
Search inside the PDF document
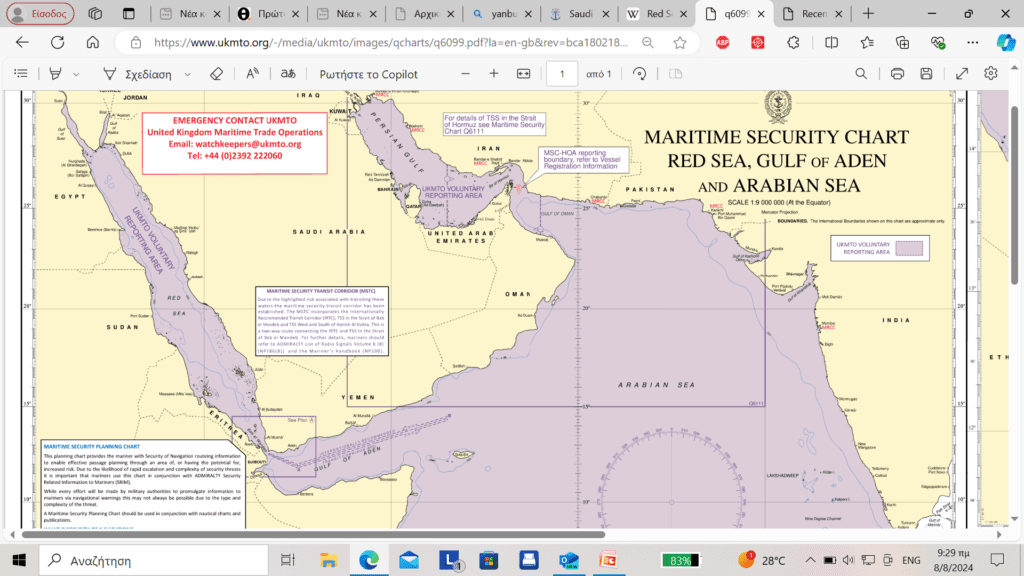(x=861, y=74)
